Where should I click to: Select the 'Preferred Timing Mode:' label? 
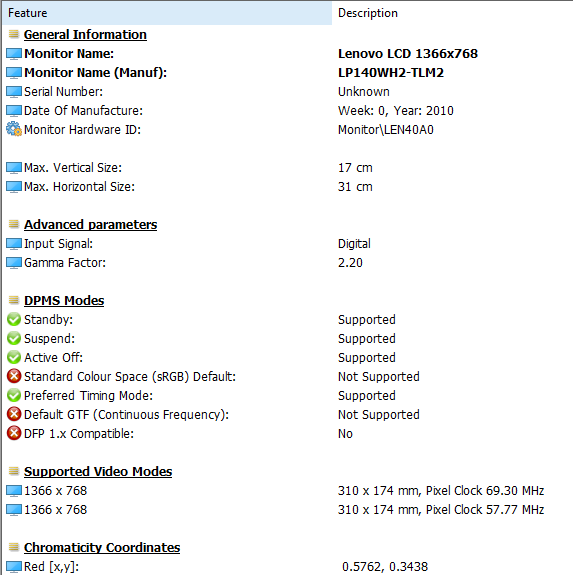(88, 396)
